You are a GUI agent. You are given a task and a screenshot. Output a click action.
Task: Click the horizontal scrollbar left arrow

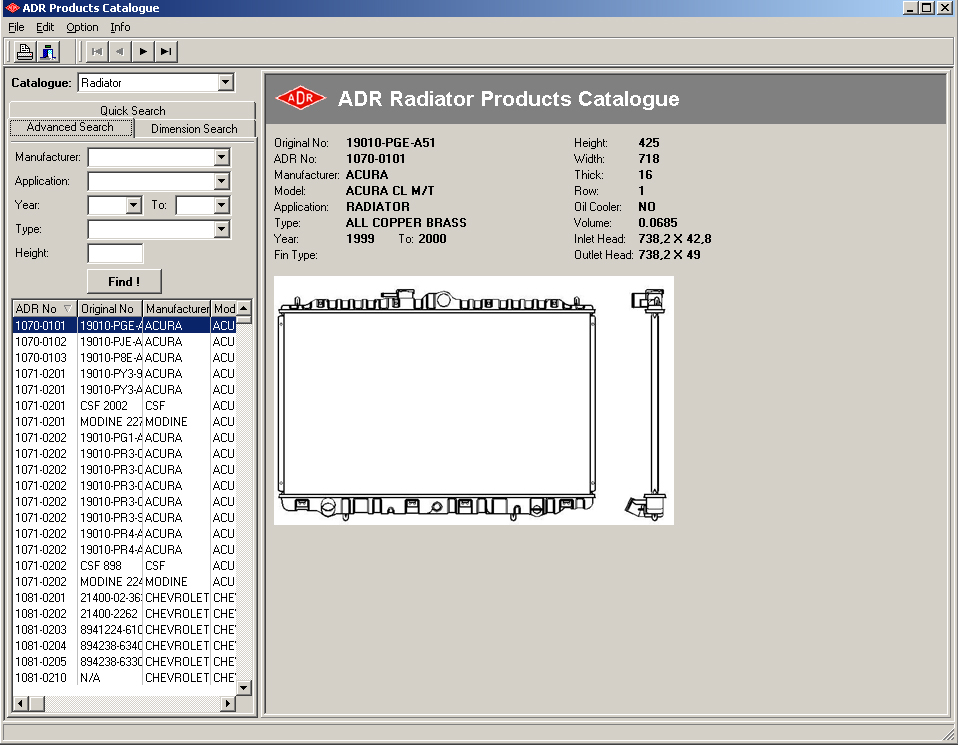(x=20, y=703)
